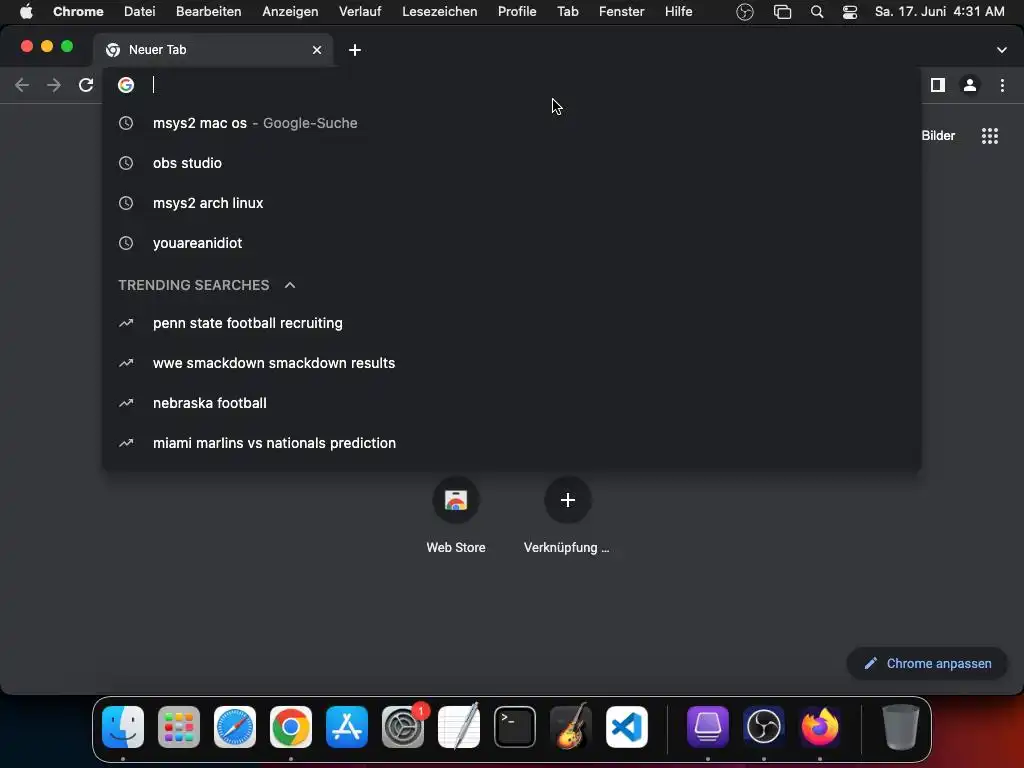Viewport: 1024px width, 768px height.
Task: Click the Google icon in address bar
Action: [126, 85]
